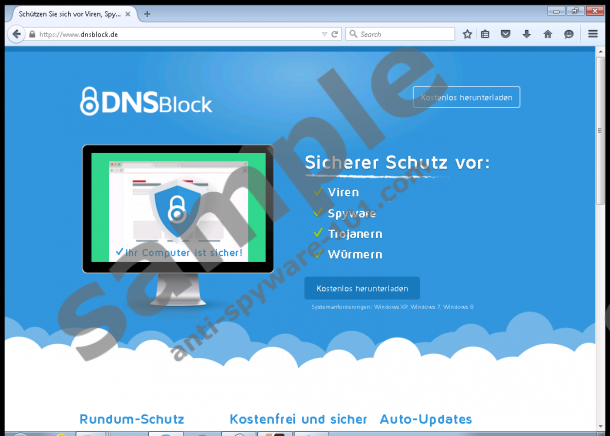Go to the Firefox home page icon
The width and height of the screenshot is (610, 436).
click(547, 34)
